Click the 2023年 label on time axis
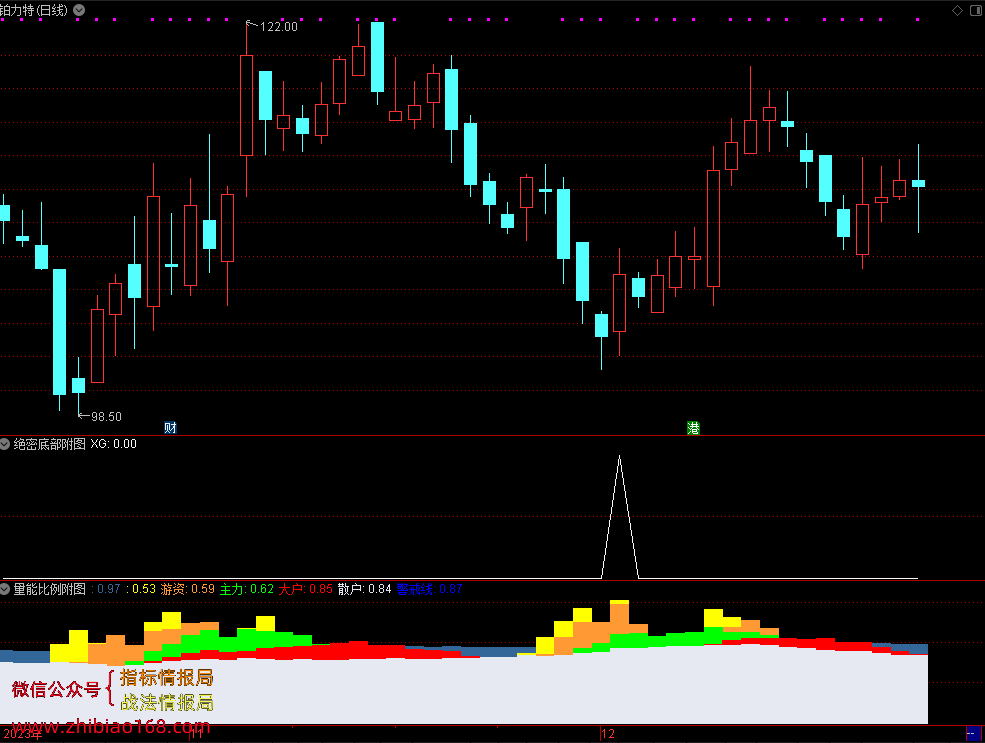The width and height of the screenshot is (985, 743). click(x=23, y=734)
